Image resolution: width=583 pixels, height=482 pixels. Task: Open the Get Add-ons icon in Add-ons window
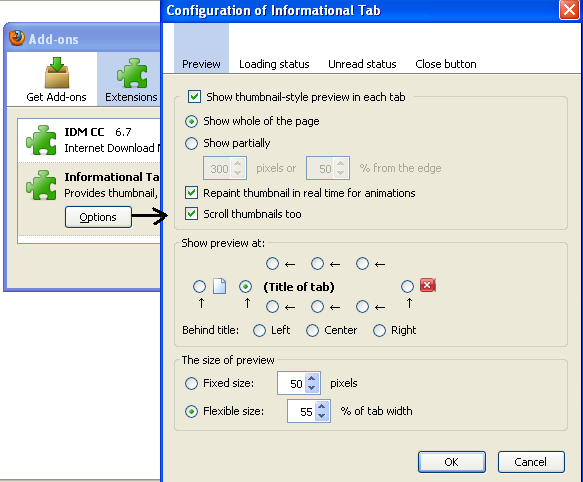click(x=57, y=73)
